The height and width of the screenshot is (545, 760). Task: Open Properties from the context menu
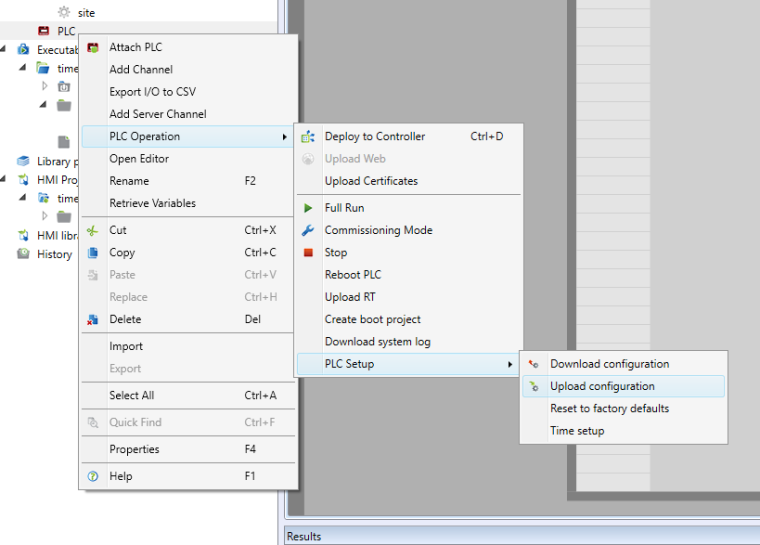click(x=134, y=450)
